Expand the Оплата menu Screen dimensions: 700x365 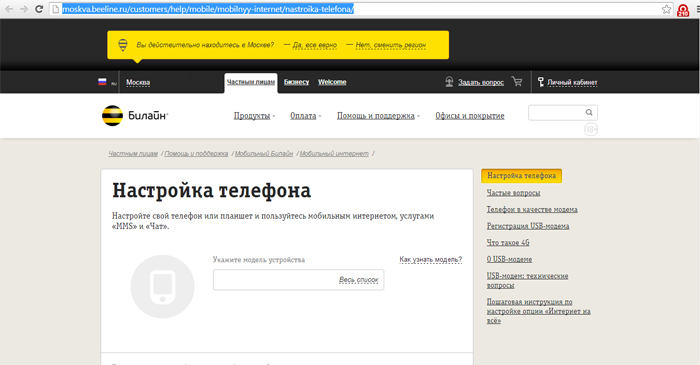[x=303, y=116]
